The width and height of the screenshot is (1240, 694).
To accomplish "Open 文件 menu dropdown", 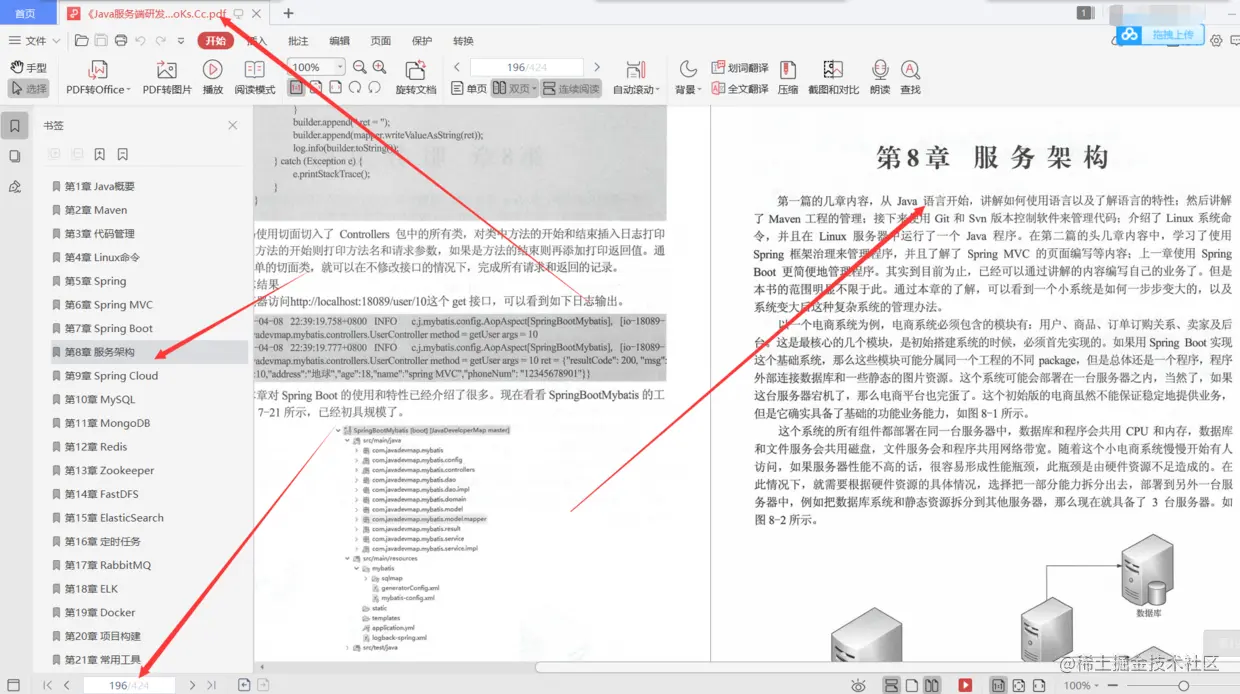I will (34, 41).
